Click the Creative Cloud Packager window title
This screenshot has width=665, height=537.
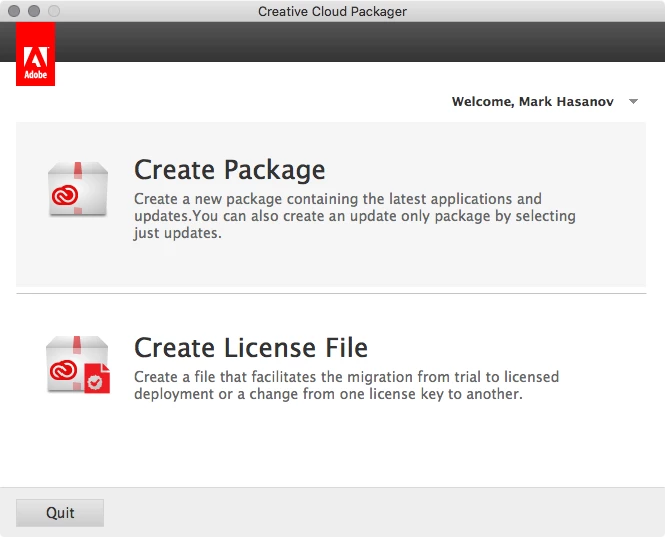332,11
